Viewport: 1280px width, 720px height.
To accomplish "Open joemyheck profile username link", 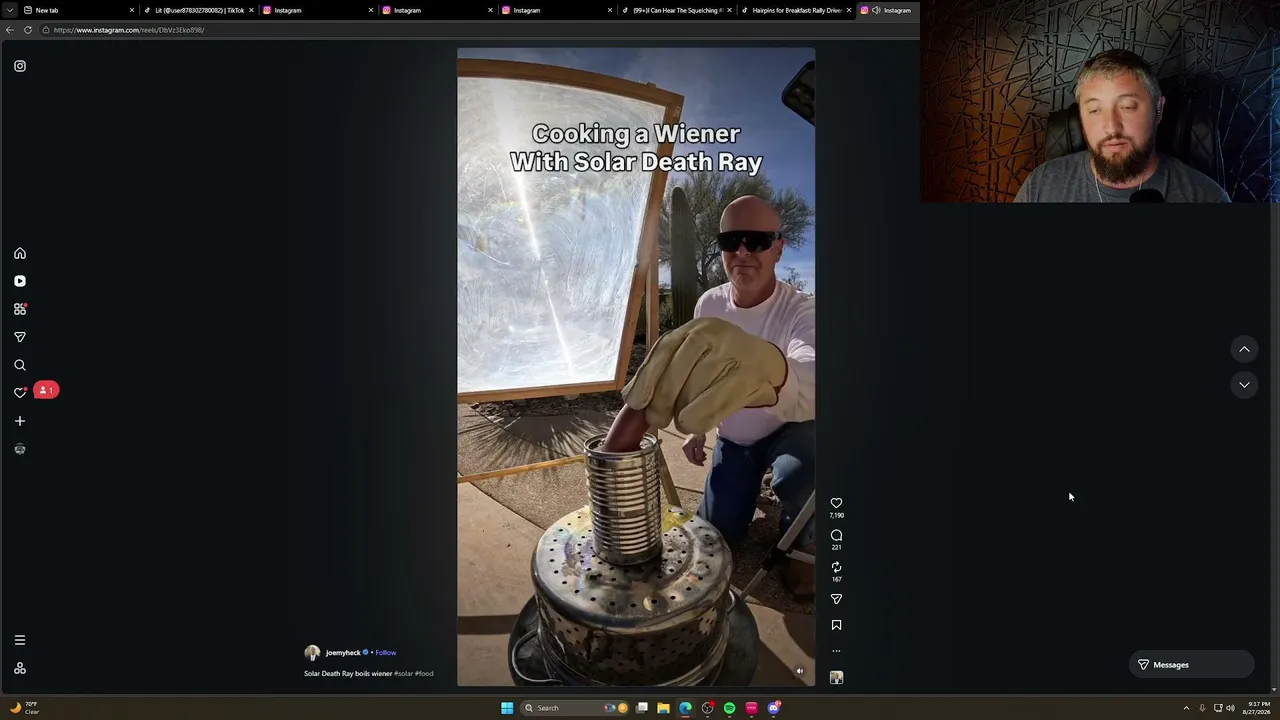I will 343,653.
